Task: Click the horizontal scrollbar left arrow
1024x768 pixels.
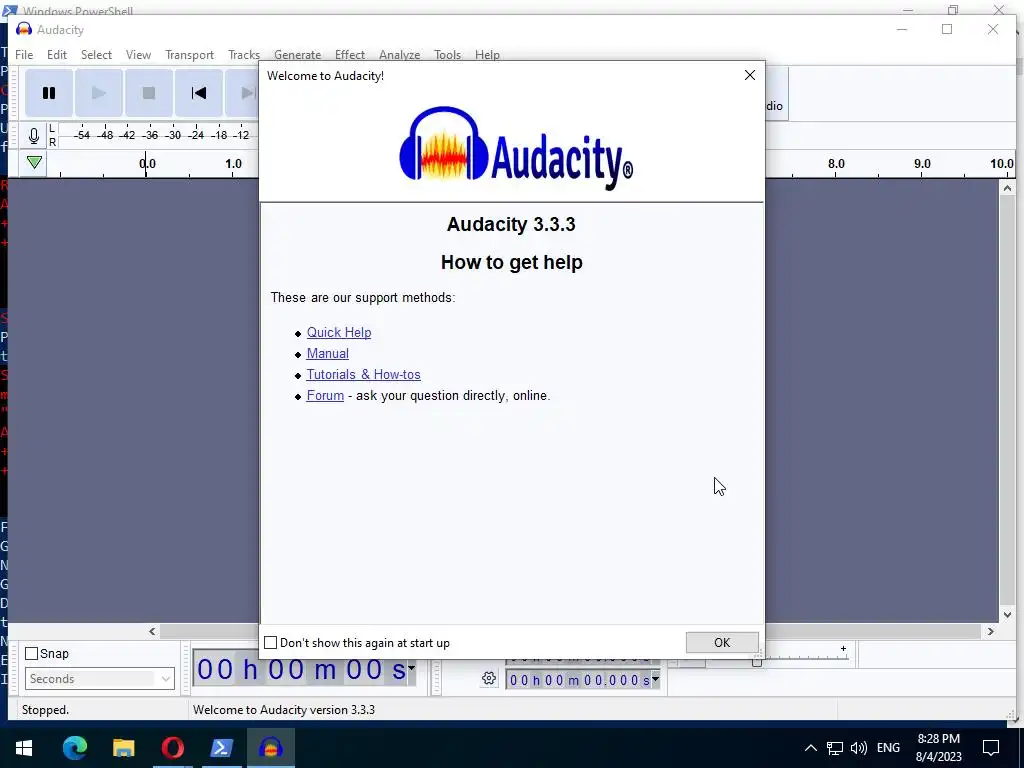Action: [152, 631]
